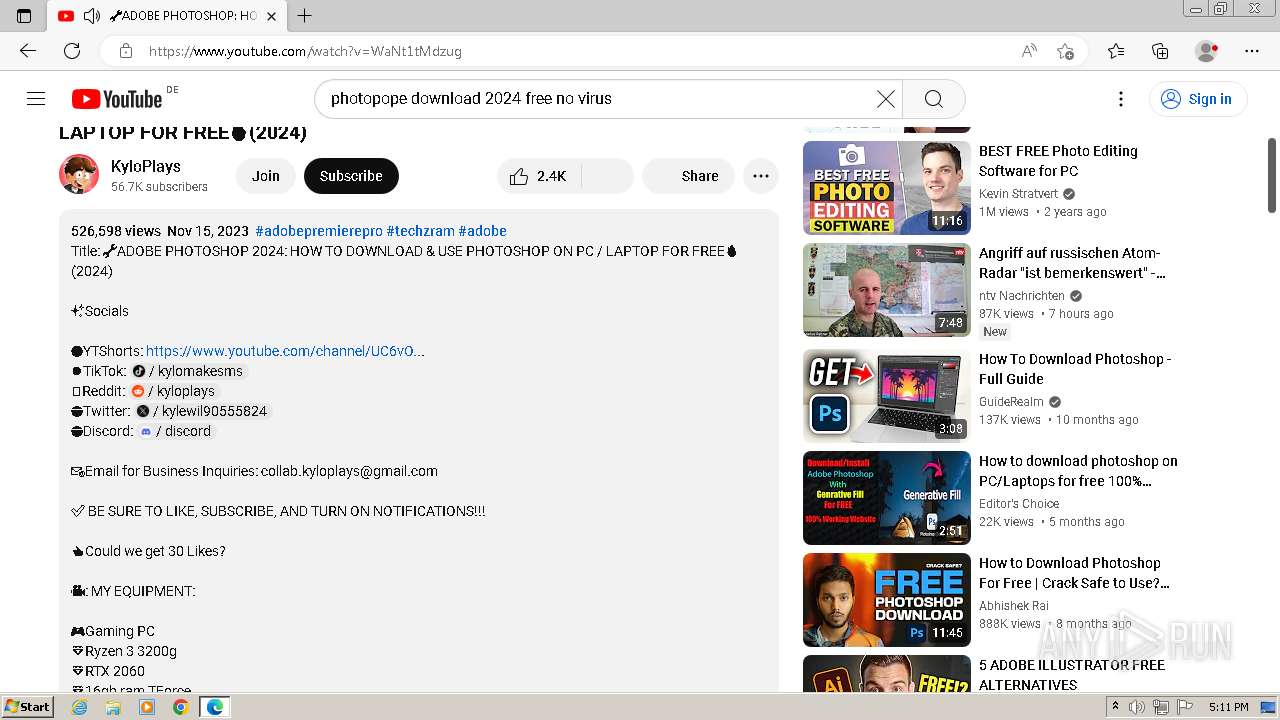Open BEST FREE Photo Editing Software thumbnail
Screen dimensions: 1280x720
(886, 188)
